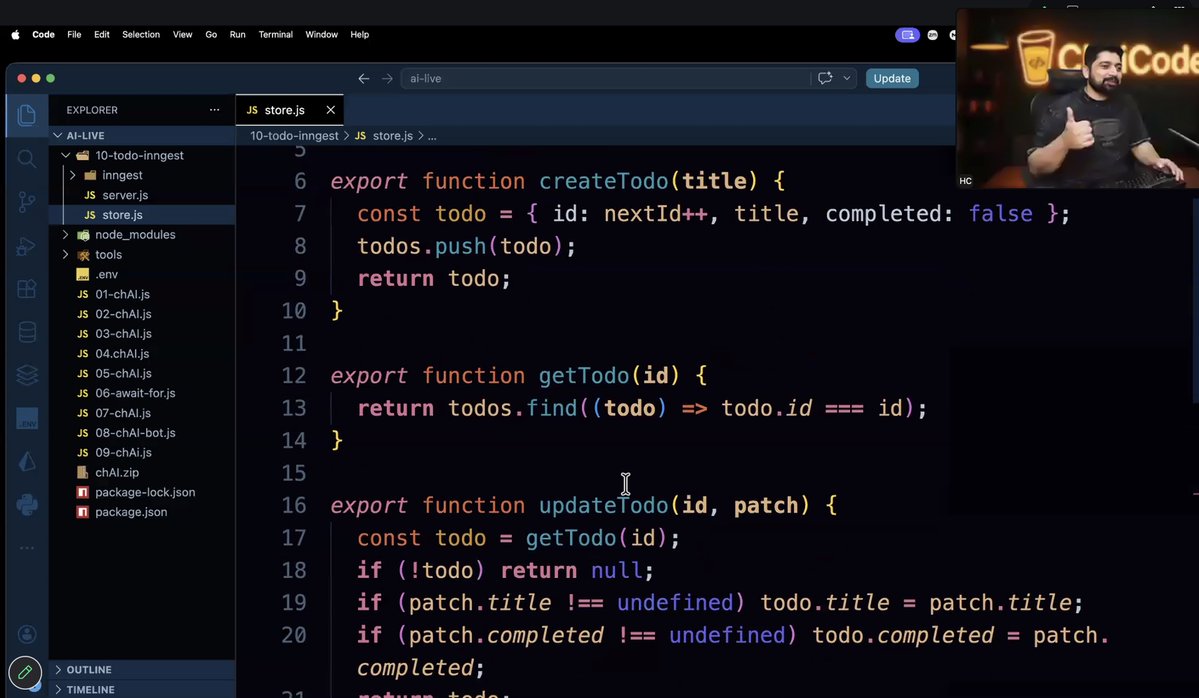This screenshot has height=698, width=1199.
Task: Open the Accounts menu icon
Action: (27, 635)
